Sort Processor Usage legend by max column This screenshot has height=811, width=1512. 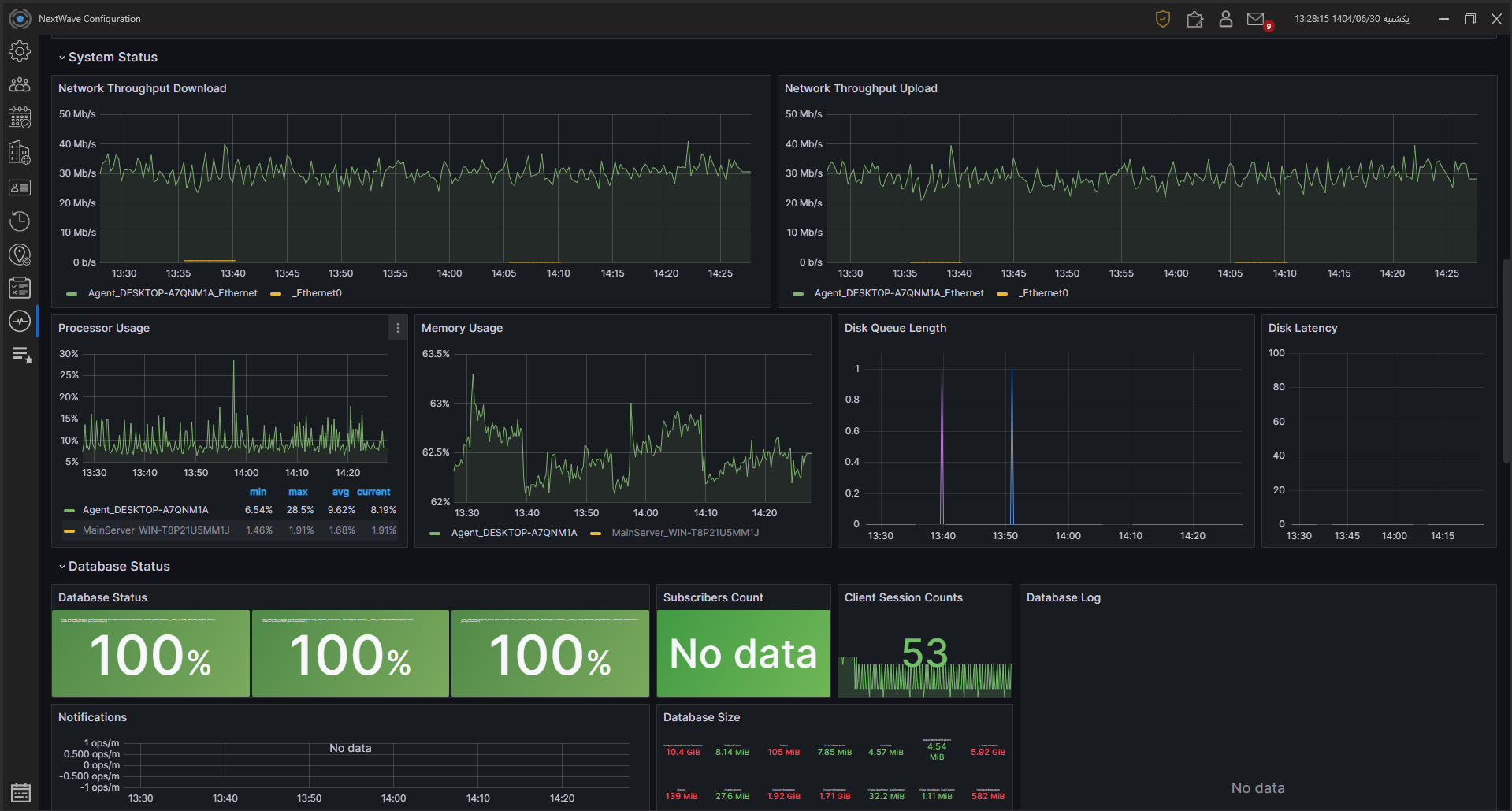pos(298,492)
